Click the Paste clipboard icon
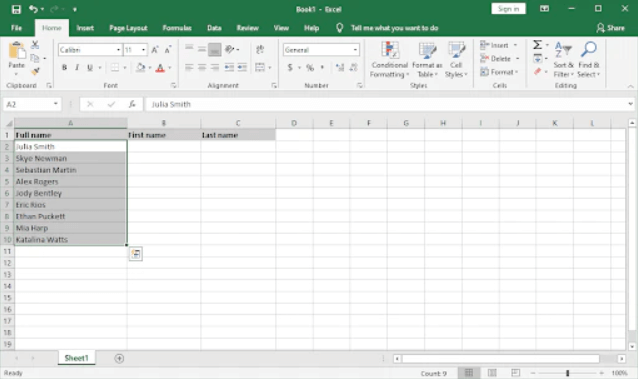This screenshot has width=638, height=379. [17, 51]
